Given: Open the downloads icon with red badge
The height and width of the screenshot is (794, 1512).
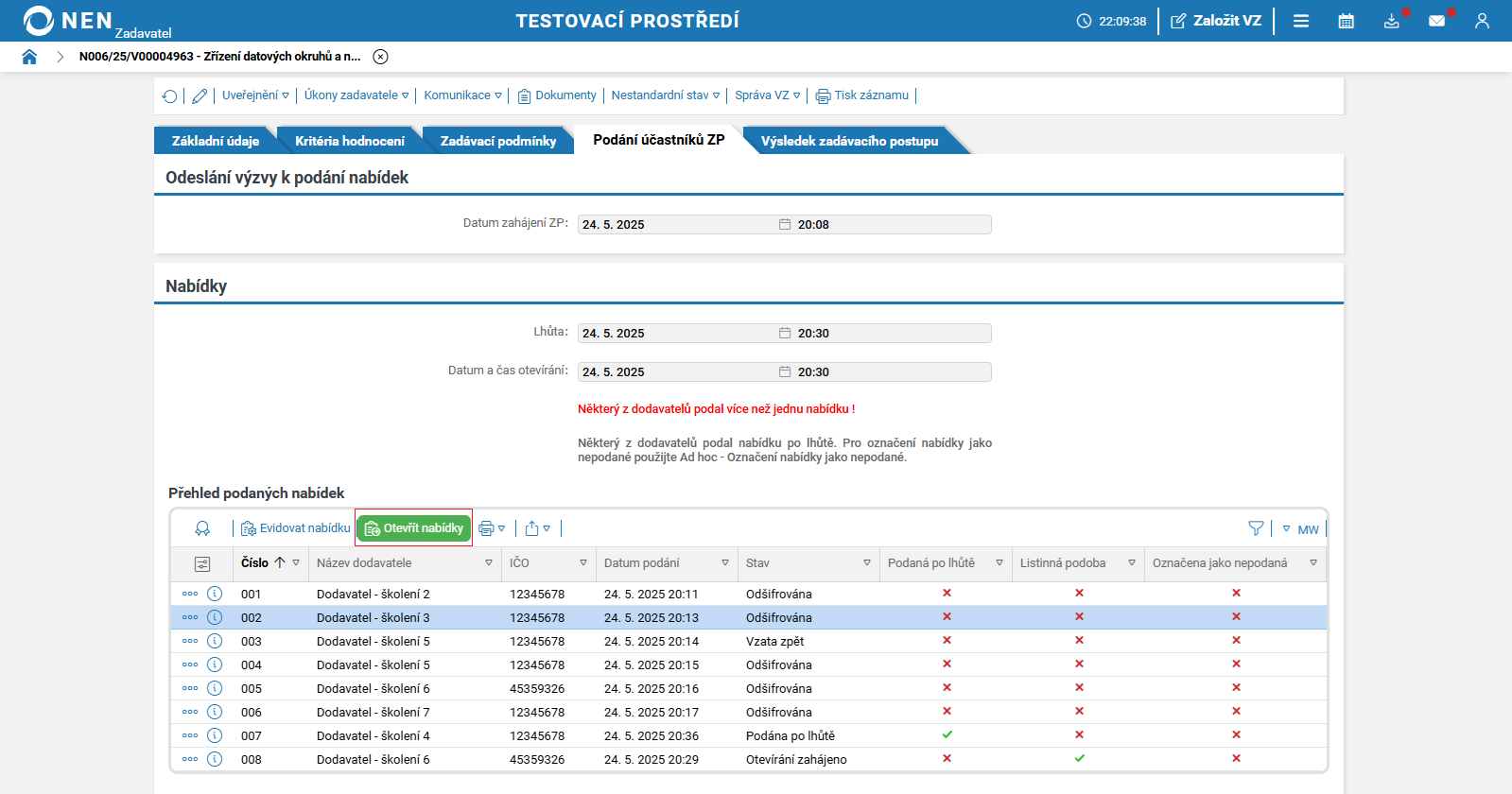Looking at the screenshot, I should coord(1391,21).
